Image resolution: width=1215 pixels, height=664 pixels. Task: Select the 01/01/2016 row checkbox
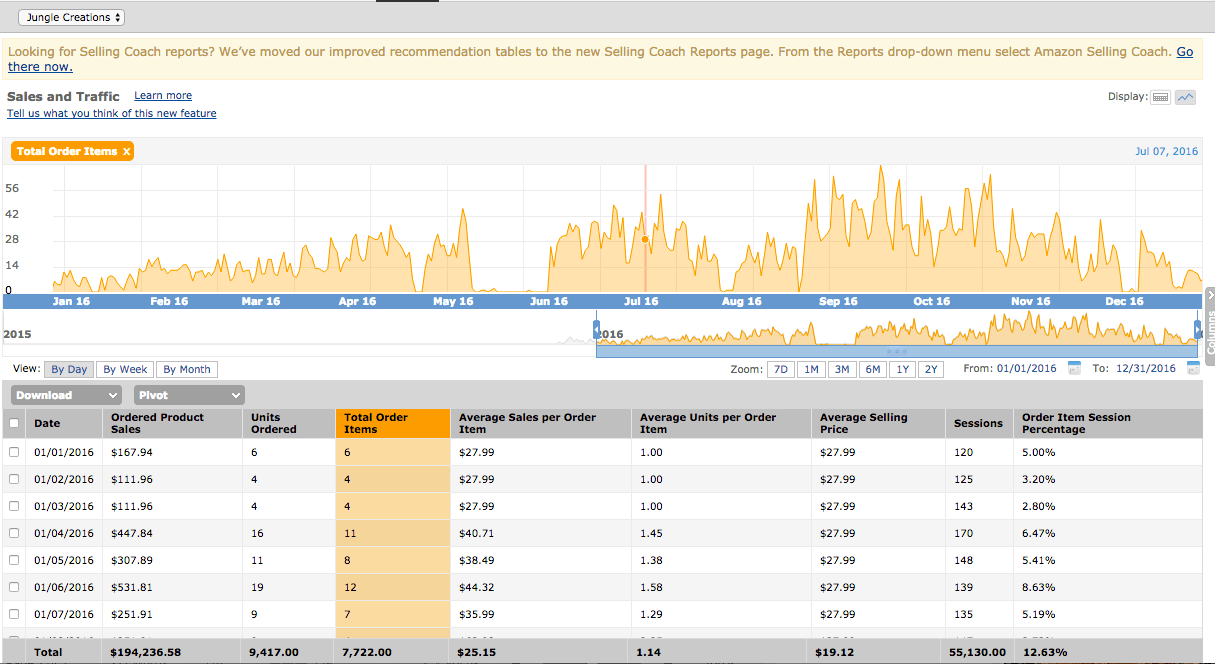click(x=14, y=452)
